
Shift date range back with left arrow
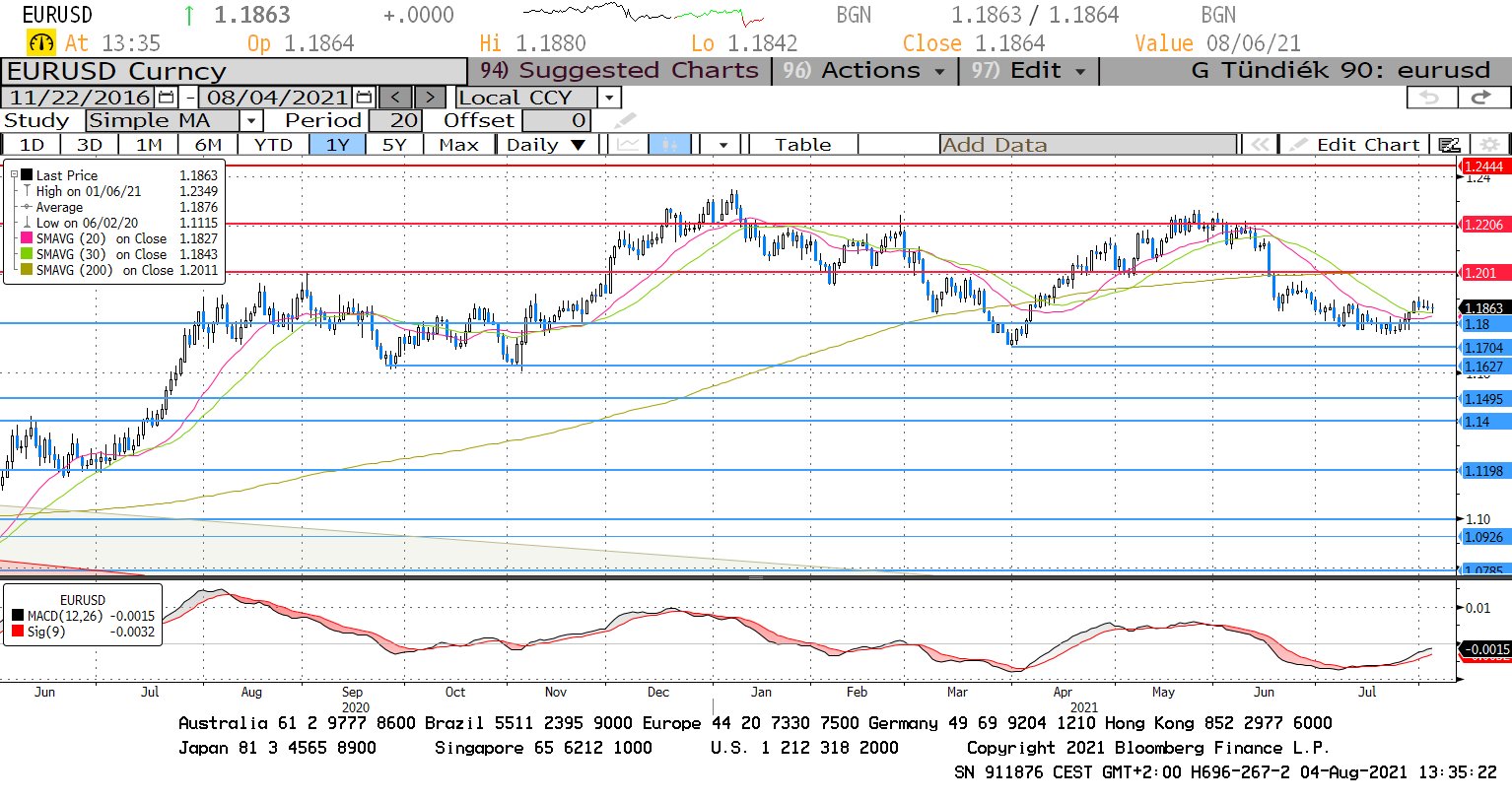tap(395, 98)
